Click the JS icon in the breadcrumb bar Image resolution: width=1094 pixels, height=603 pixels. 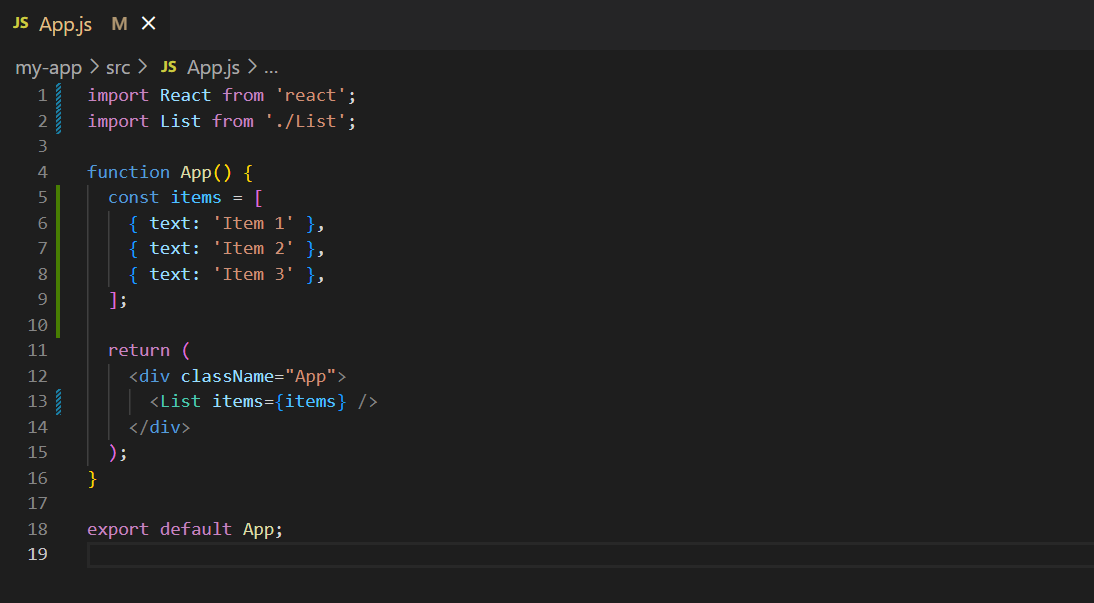(x=167, y=67)
